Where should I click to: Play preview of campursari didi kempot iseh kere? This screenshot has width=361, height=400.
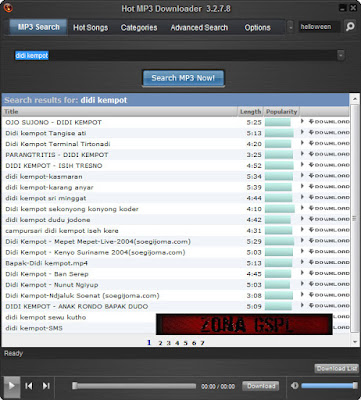[x=302, y=230]
